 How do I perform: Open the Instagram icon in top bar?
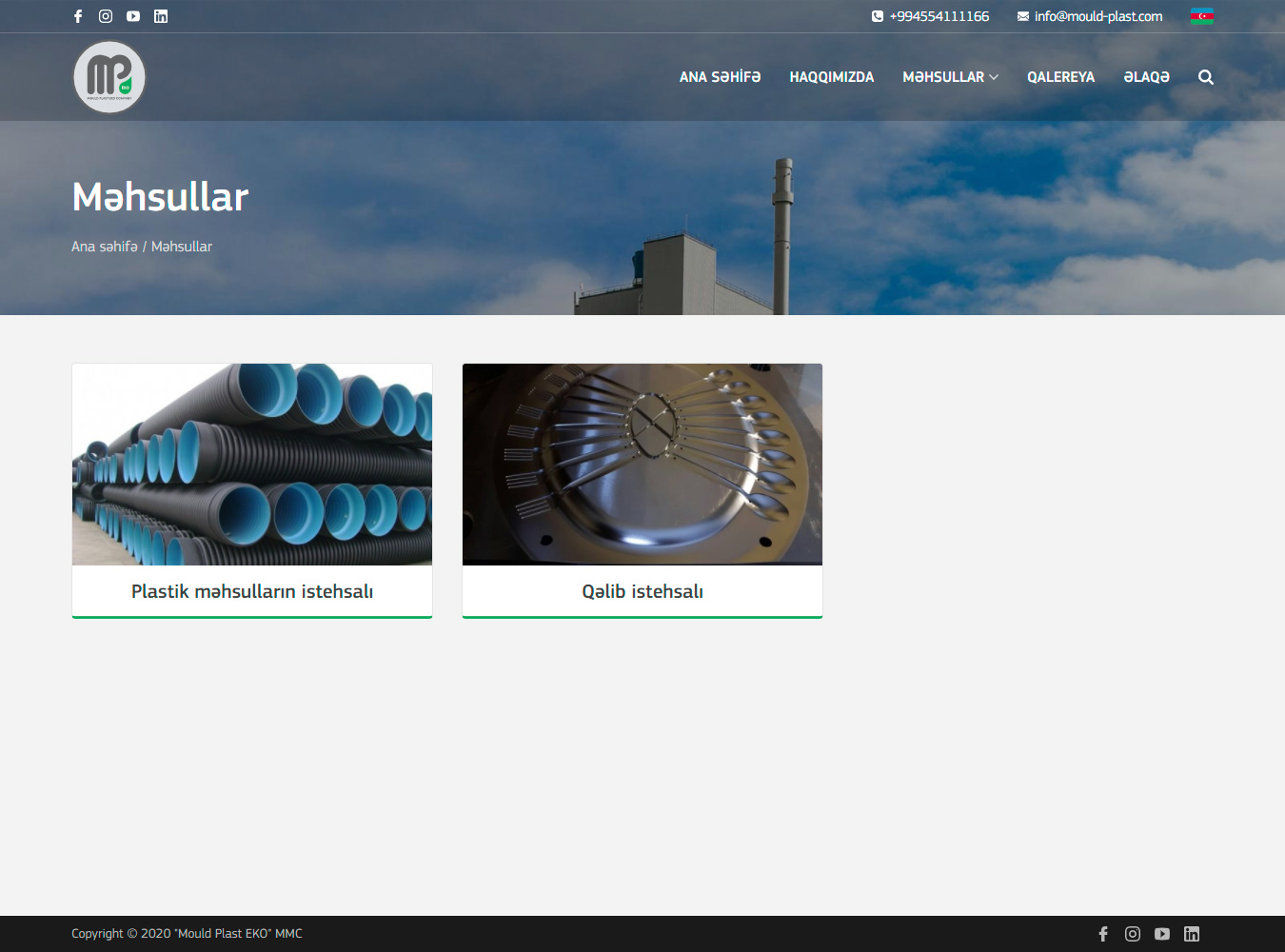point(106,16)
